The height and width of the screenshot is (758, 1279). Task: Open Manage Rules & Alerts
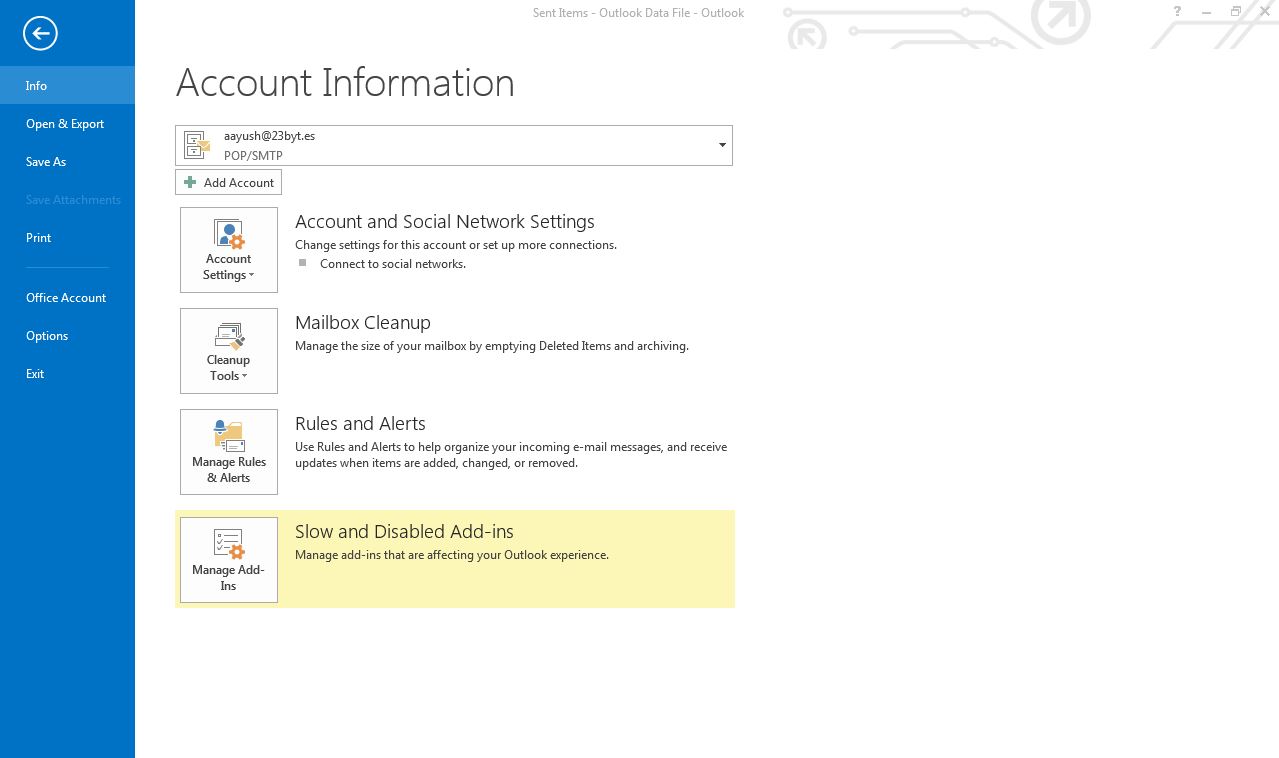pos(228,451)
